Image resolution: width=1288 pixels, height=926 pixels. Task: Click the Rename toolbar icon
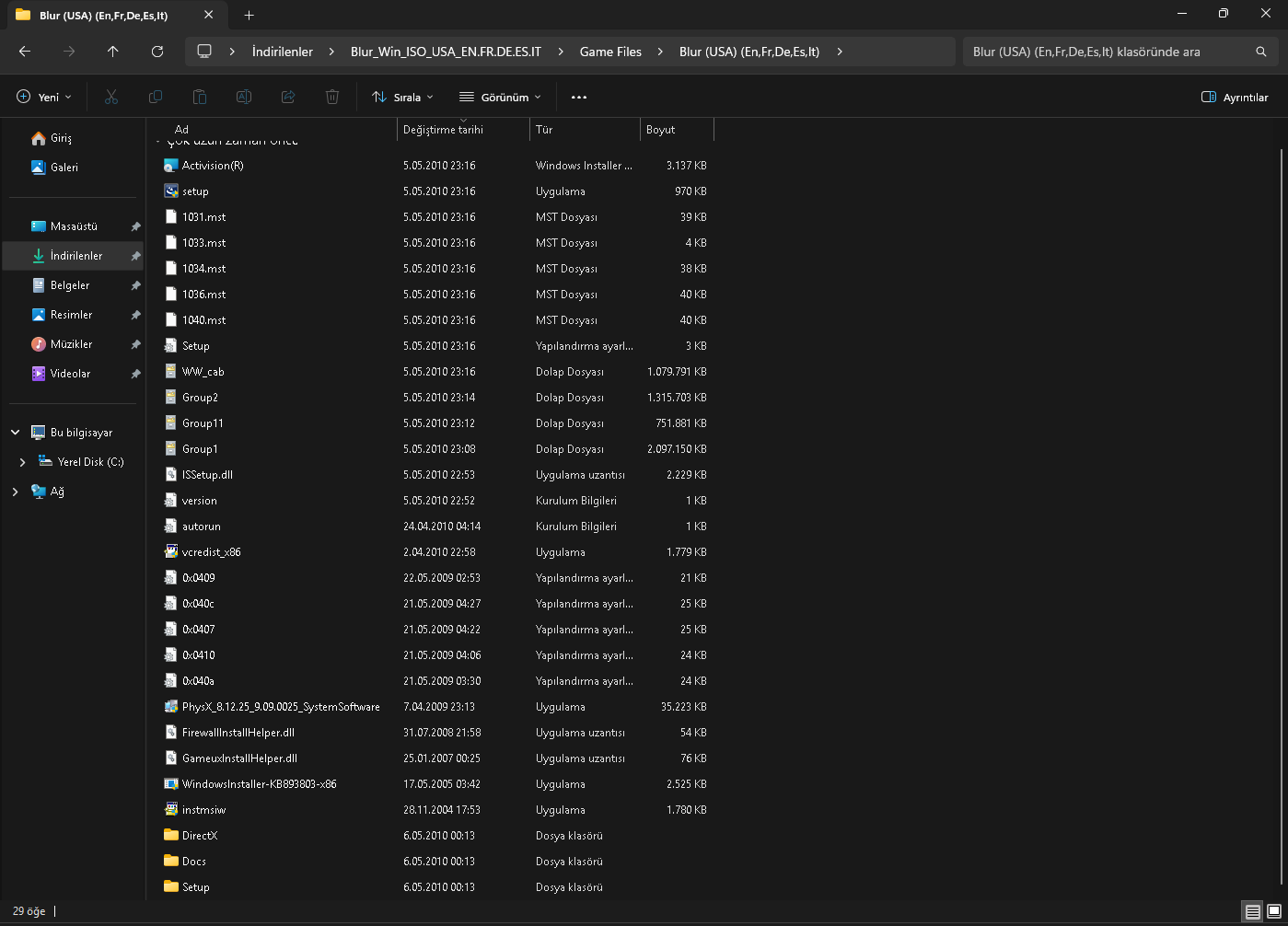(244, 97)
